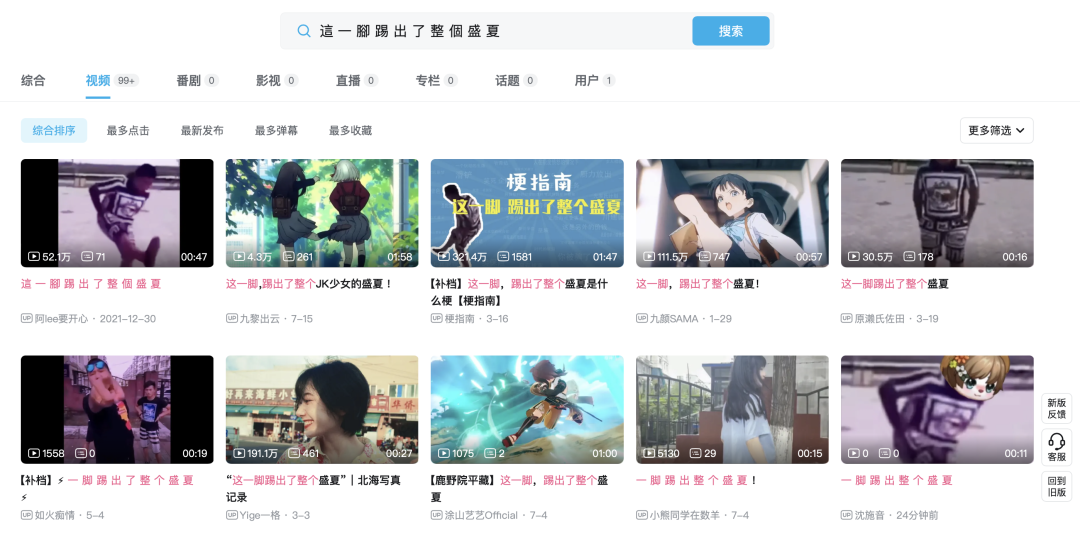
Task: Expand the 更多筛选 dropdown
Action: (996, 131)
